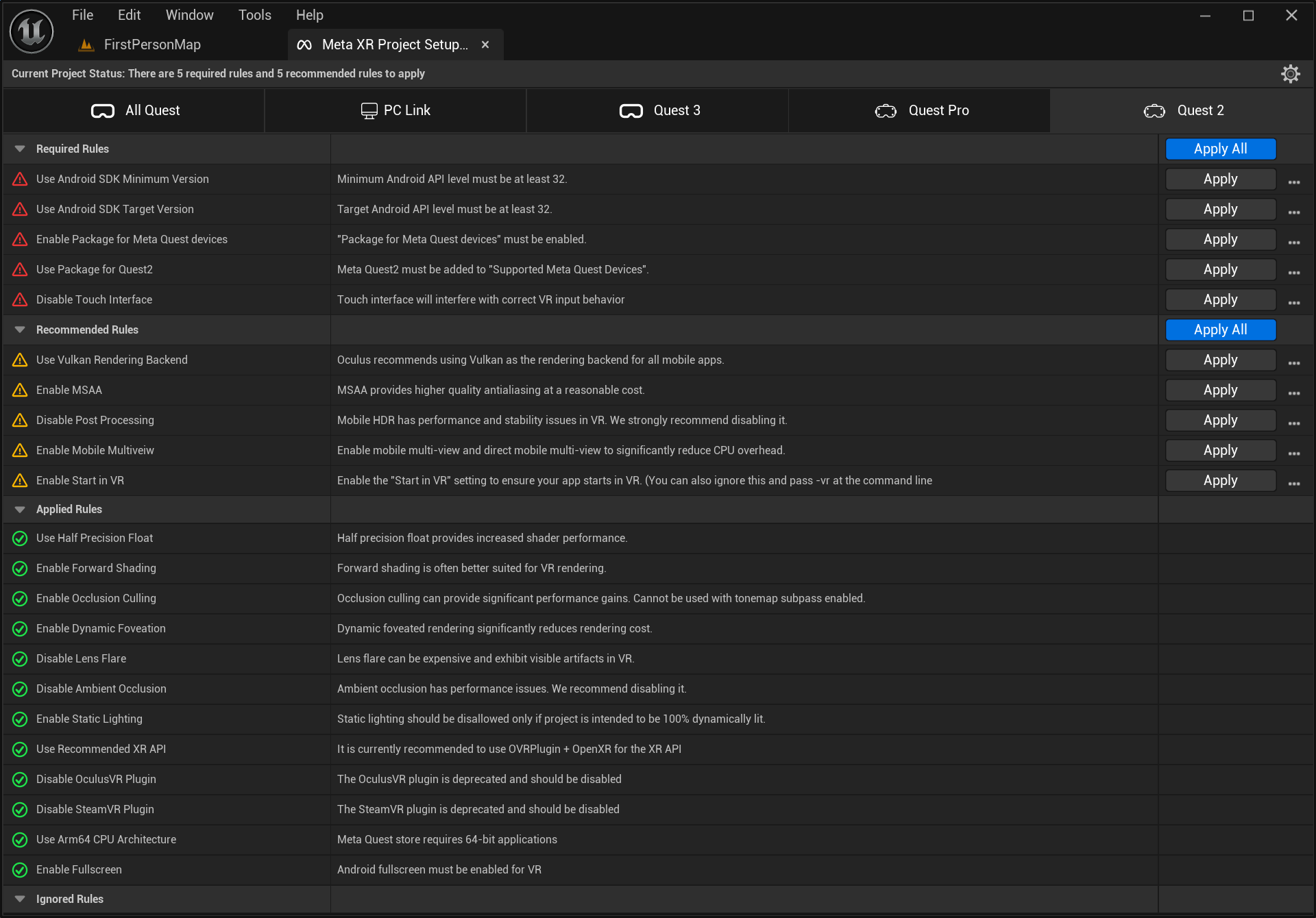This screenshot has height=918, width=1316.
Task: Collapse the Required Rules section
Action: point(19,148)
